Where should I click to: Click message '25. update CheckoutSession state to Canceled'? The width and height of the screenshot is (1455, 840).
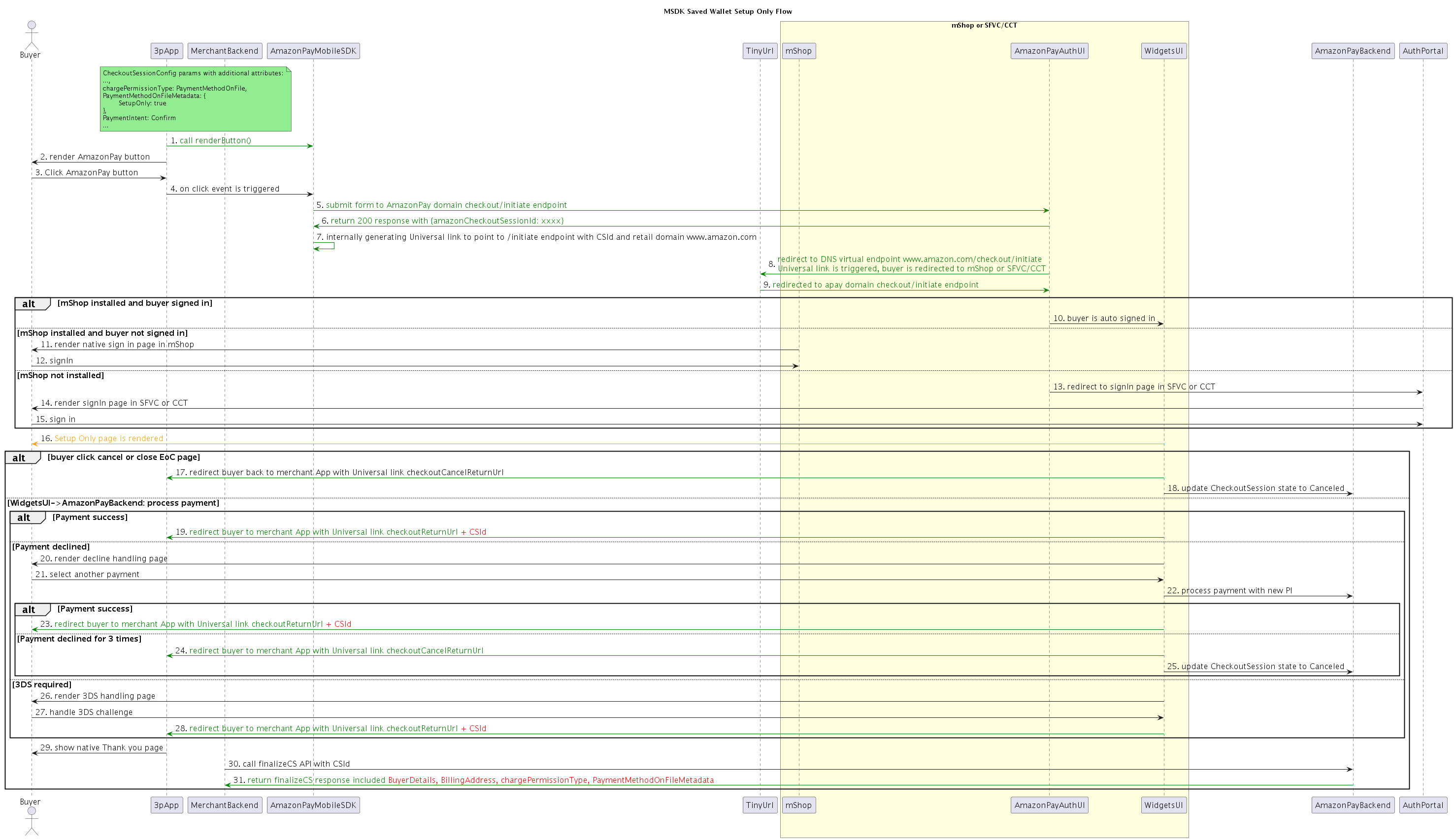(x=1256, y=666)
